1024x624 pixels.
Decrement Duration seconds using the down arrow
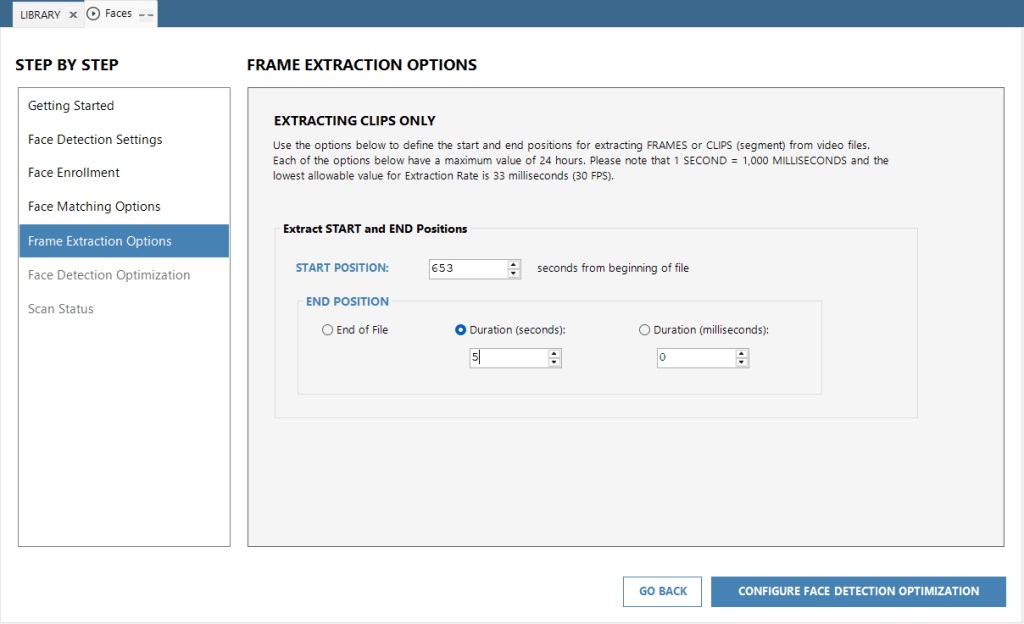point(554,363)
